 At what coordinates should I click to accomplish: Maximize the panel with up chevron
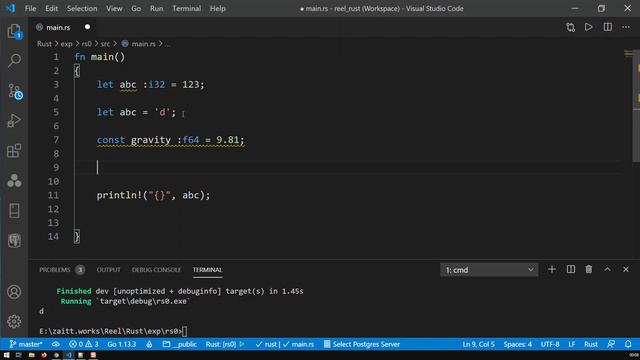607,269
